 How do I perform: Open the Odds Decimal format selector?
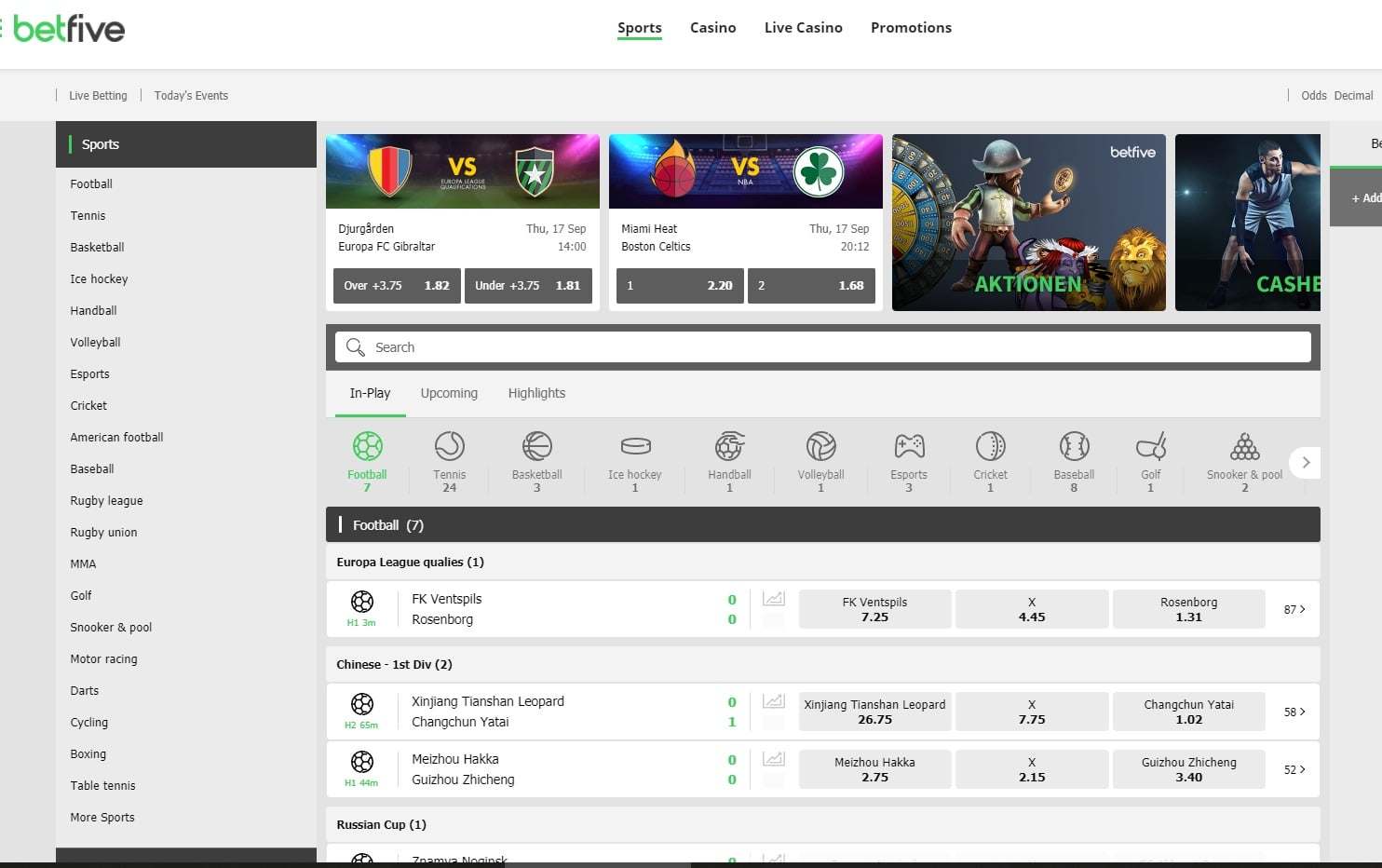coord(1336,95)
